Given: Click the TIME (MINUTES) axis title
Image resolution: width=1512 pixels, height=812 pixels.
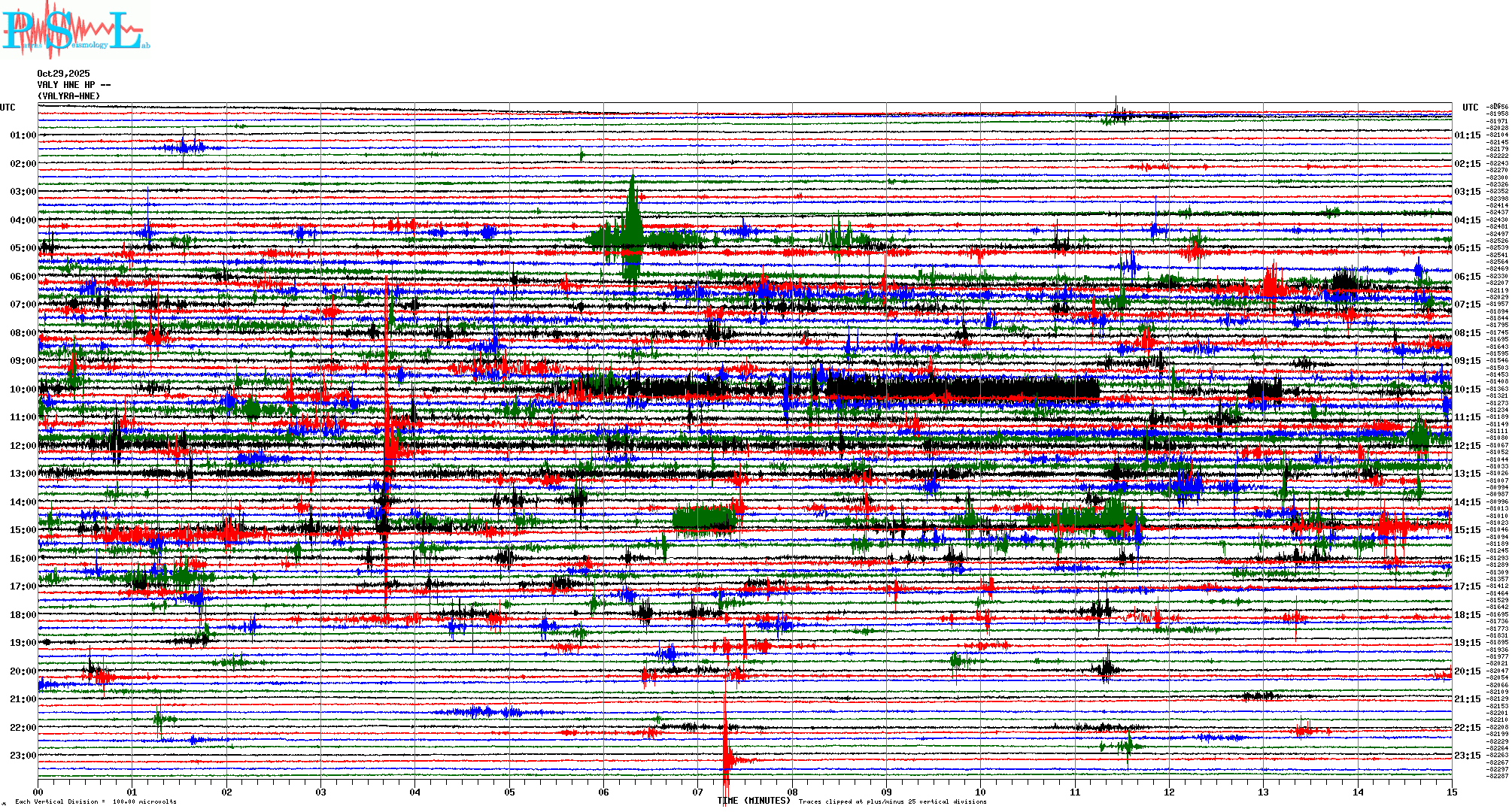Looking at the screenshot, I should 754,801.
